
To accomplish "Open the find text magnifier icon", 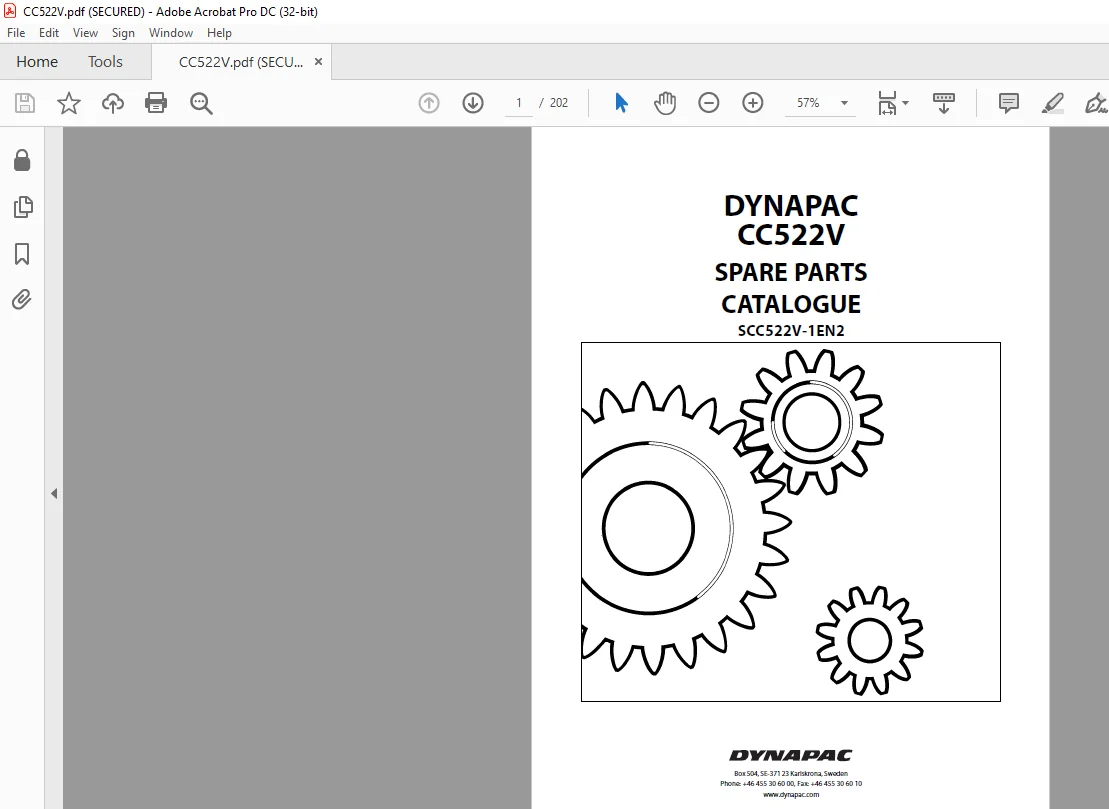I will tap(201, 103).
